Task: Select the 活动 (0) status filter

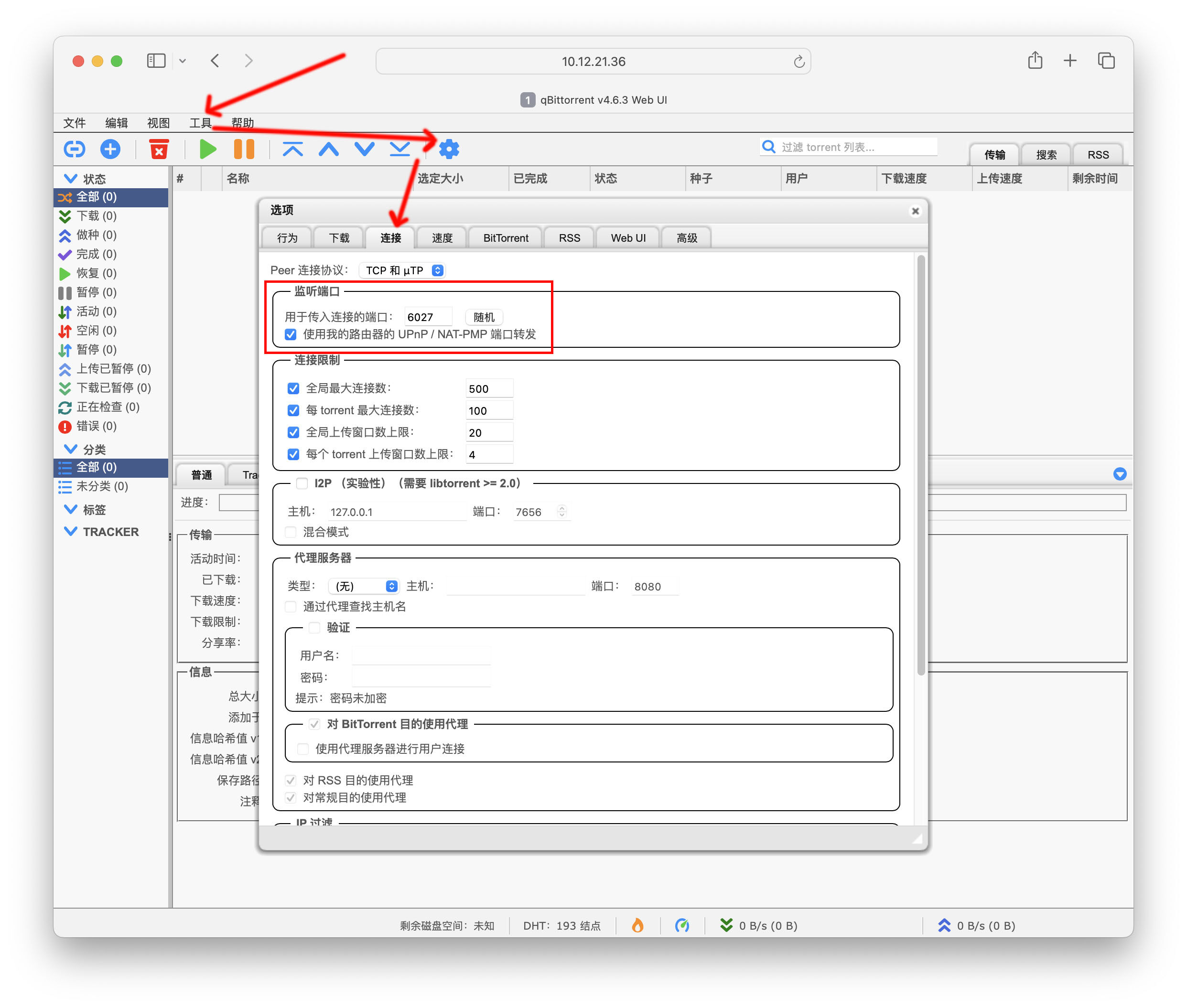Action: 111,311
